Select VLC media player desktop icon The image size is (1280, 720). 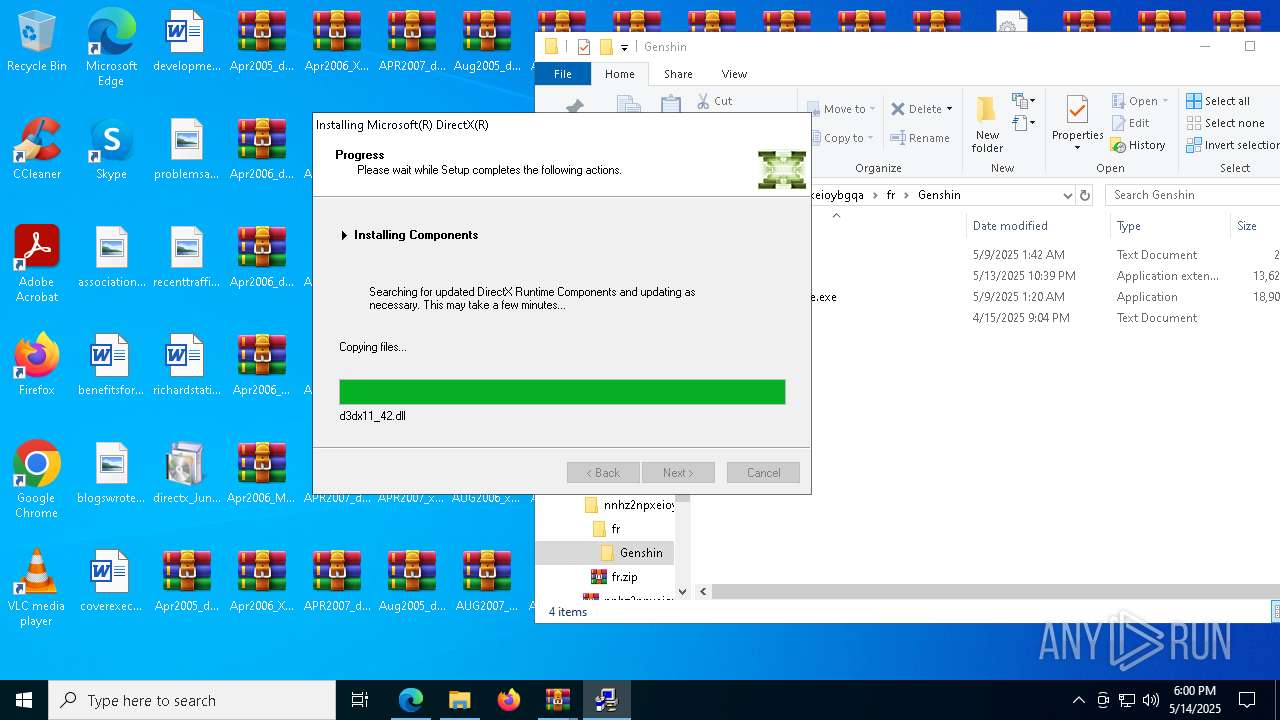37,588
